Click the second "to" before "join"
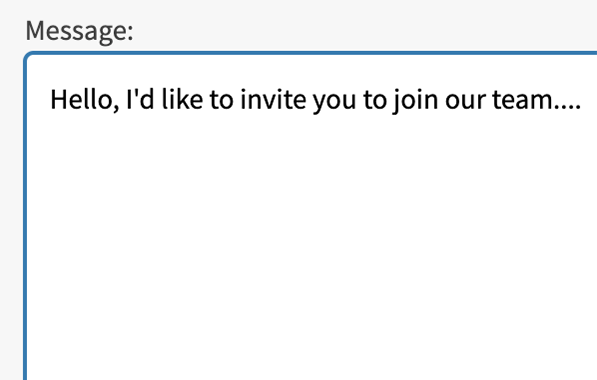Screen dimensions: 597x380 [x=375, y=100]
